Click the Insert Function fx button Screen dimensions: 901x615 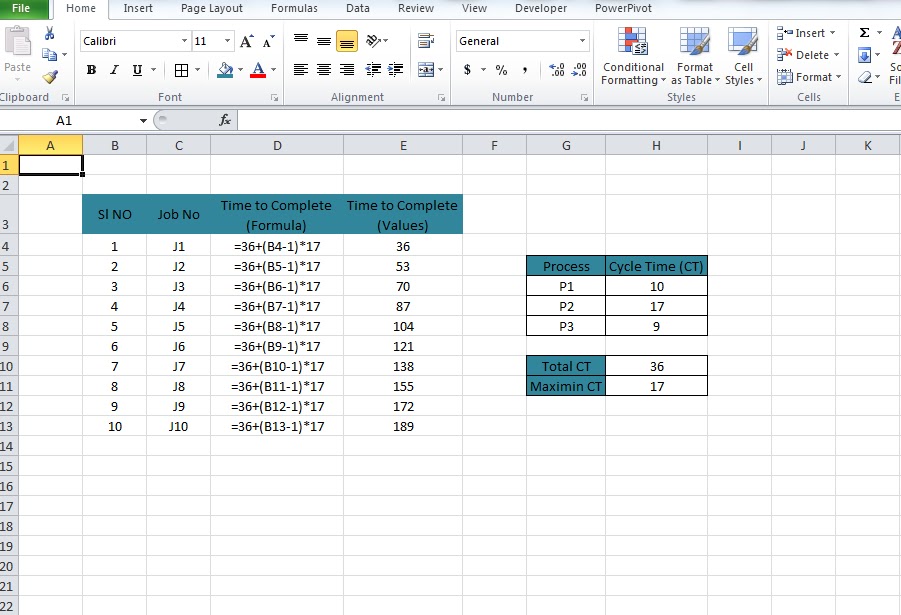(x=222, y=119)
